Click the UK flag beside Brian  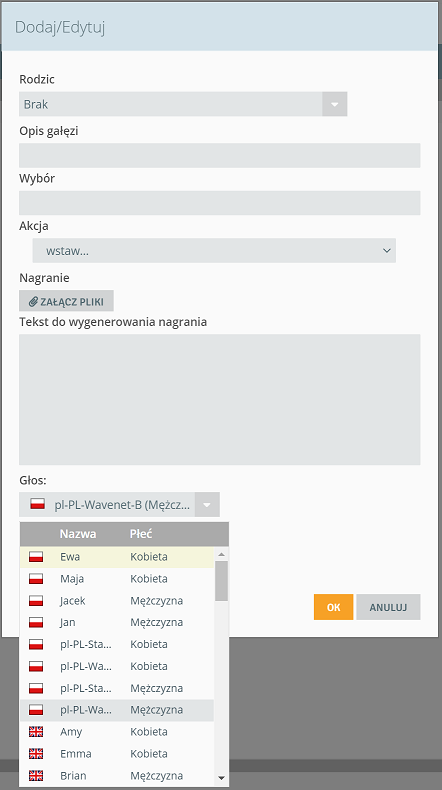[36, 775]
